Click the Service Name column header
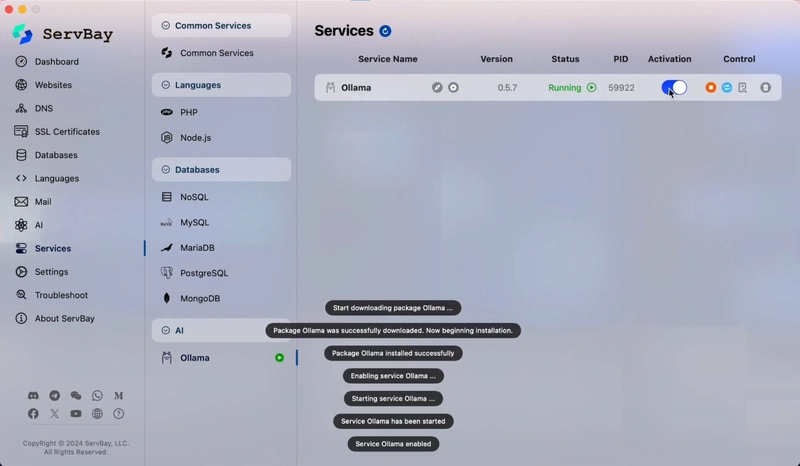 [x=388, y=59]
